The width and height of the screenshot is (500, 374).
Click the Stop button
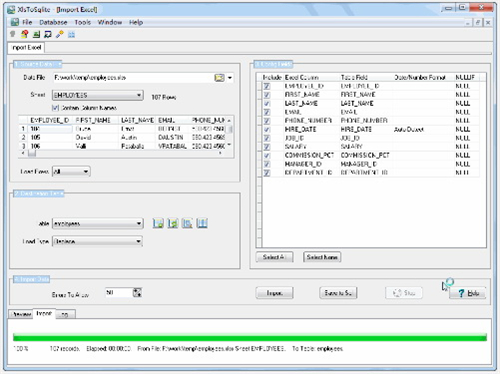pos(404,293)
